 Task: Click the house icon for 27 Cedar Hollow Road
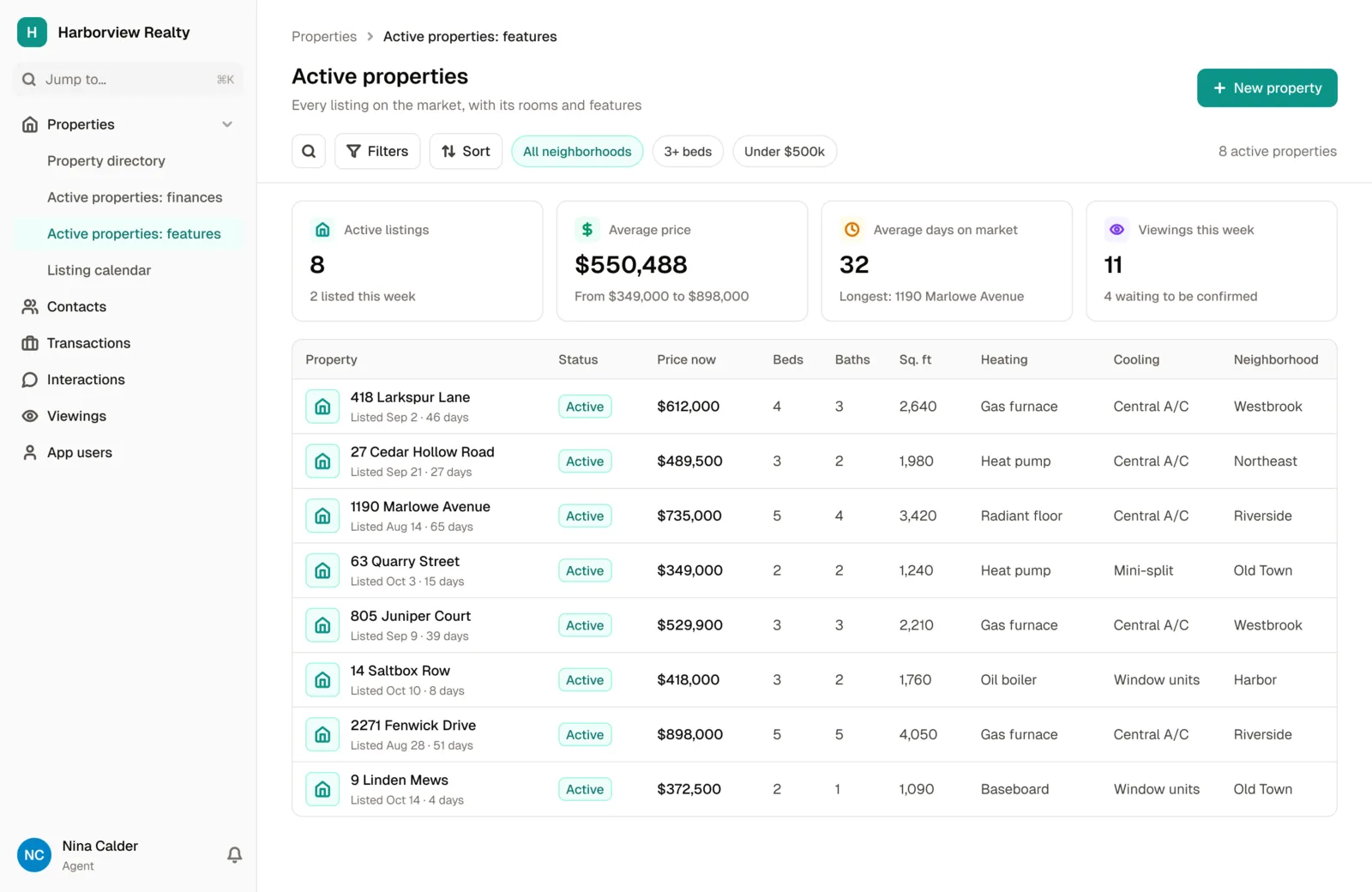tap(322, 461)
